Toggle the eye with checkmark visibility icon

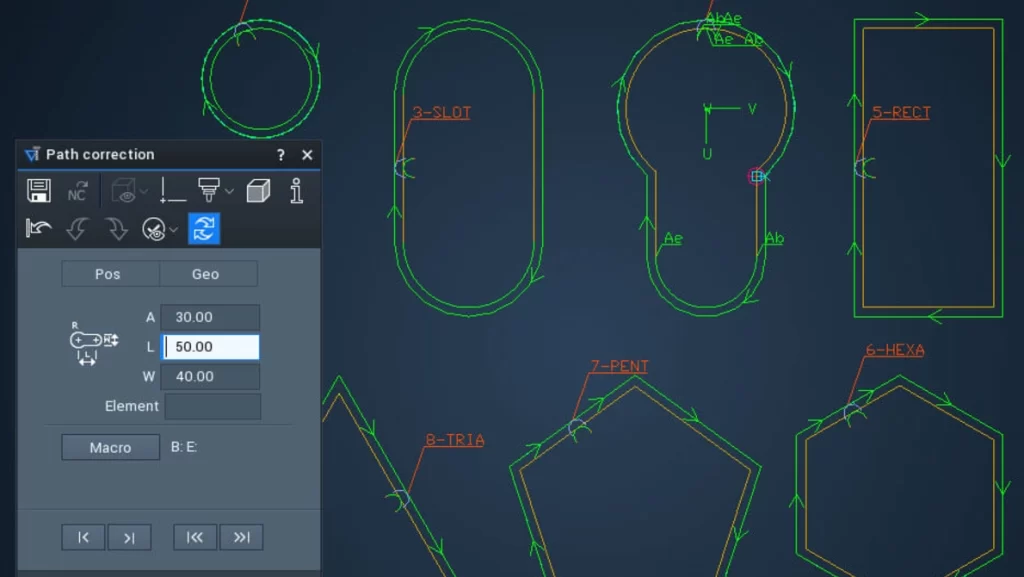[154, 229]
